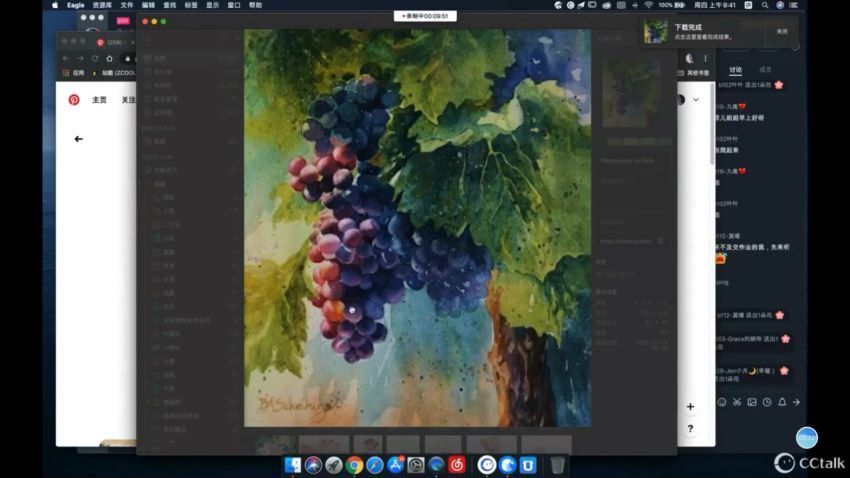Image resolution: width=850 pixels, height=478 pixels.
Task: Open the Eagle application menu
Action: tap(75, 5)
